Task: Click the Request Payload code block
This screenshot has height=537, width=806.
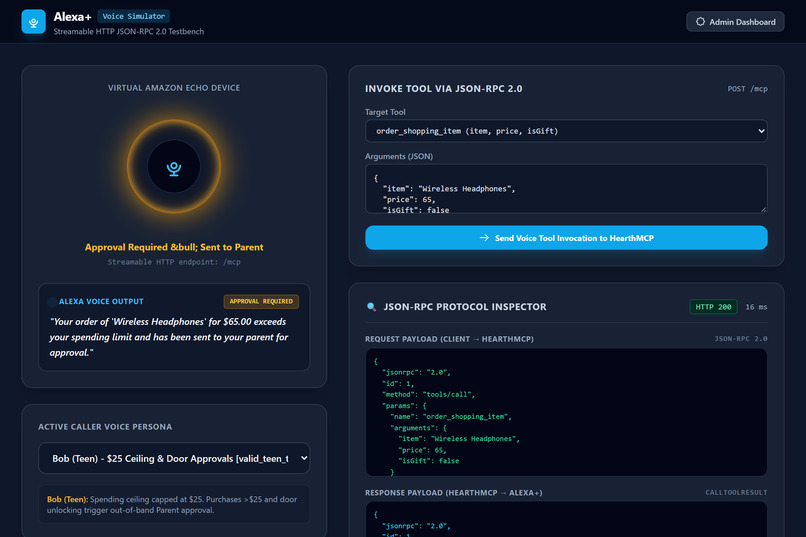Action: click(x=566, y=412)
